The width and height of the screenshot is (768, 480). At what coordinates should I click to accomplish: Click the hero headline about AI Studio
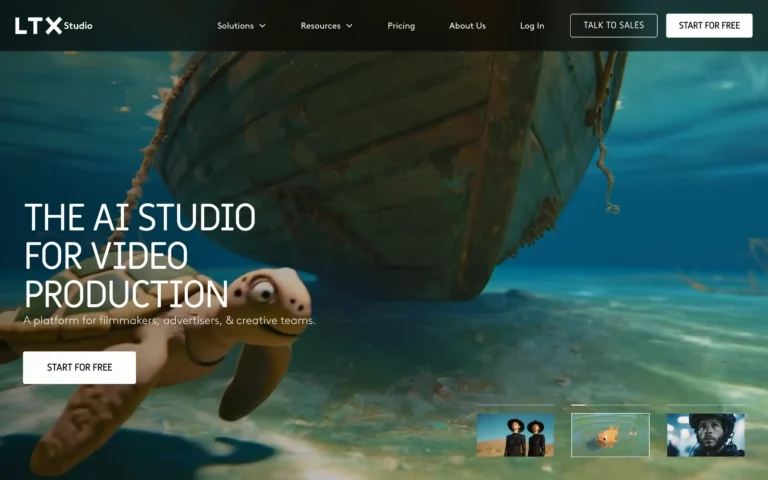tap(140, 256)
